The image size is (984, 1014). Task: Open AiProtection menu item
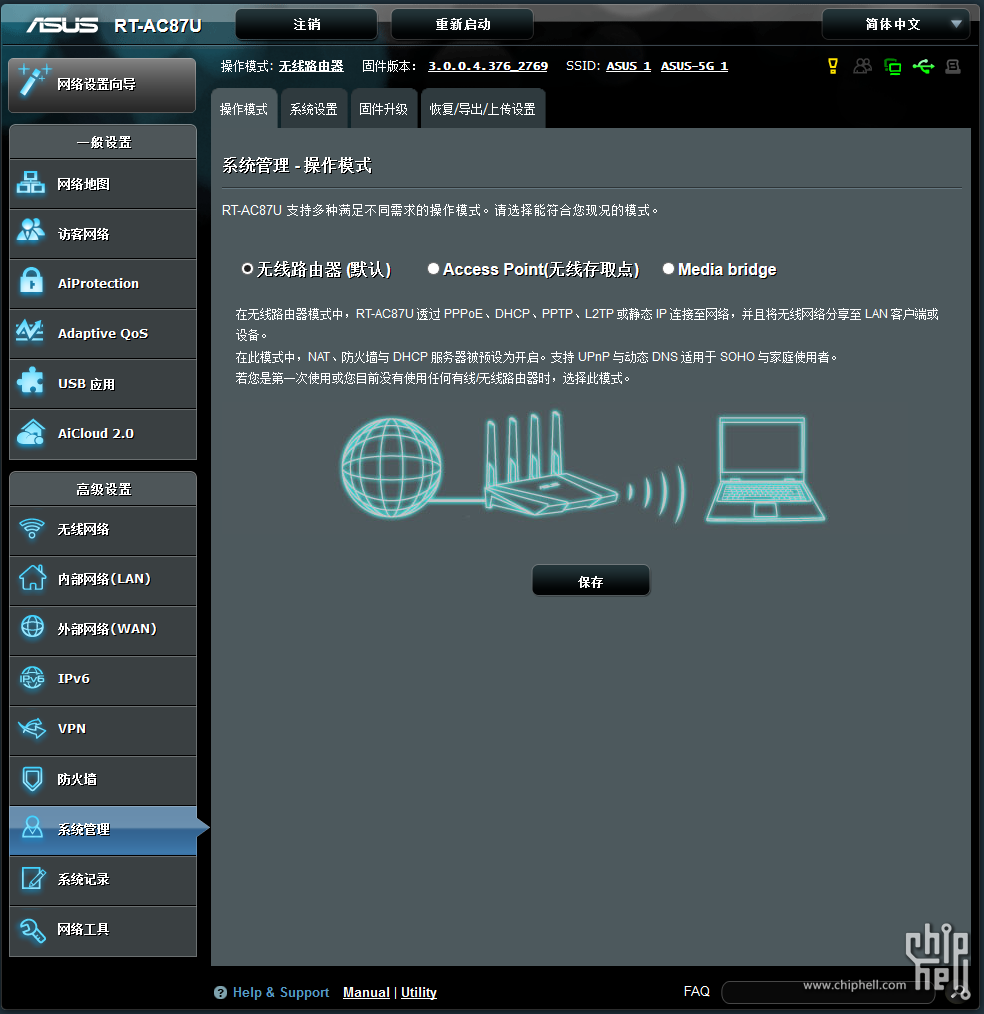pyautogui.click(x=103, y=283)
